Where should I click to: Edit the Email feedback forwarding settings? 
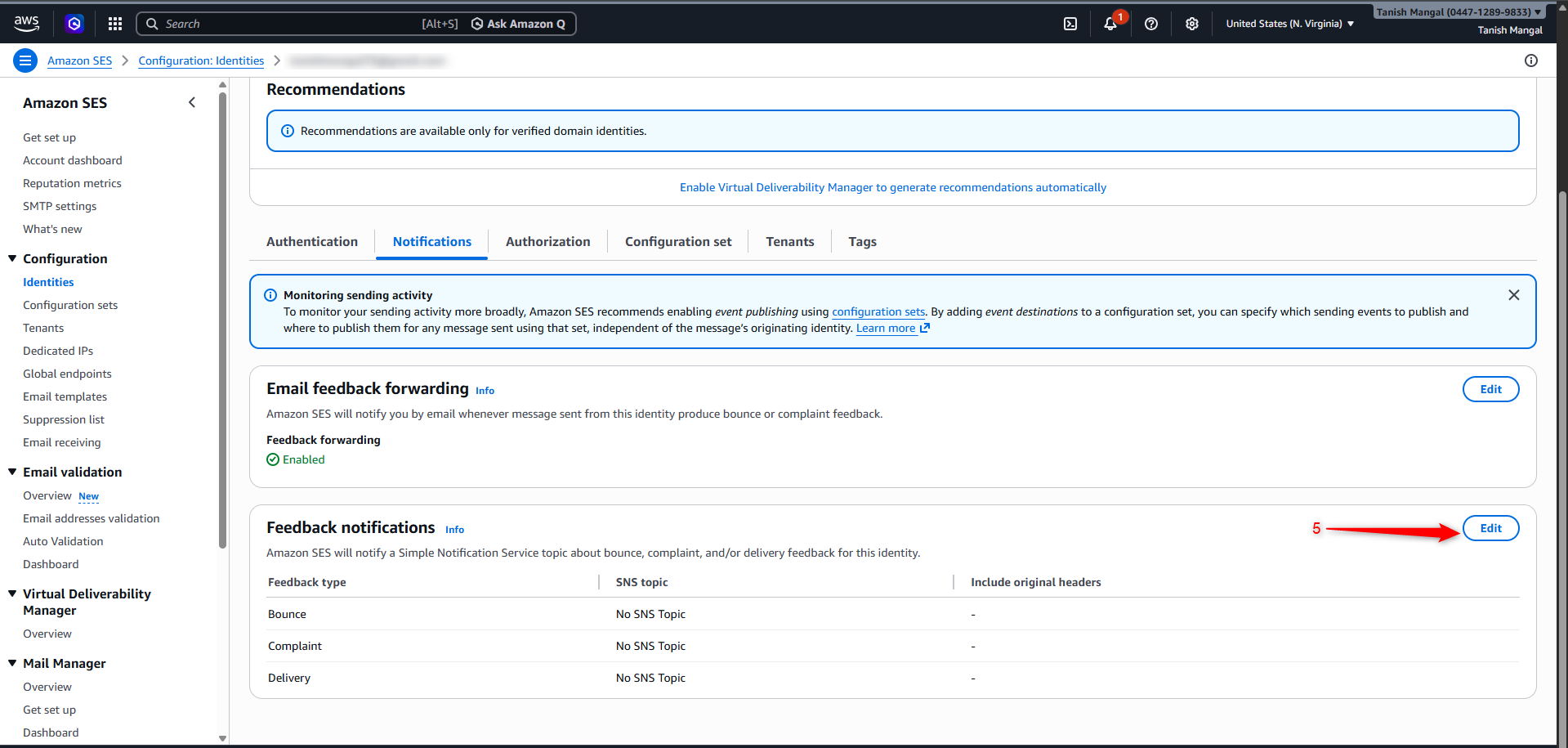click(1490, 389)
